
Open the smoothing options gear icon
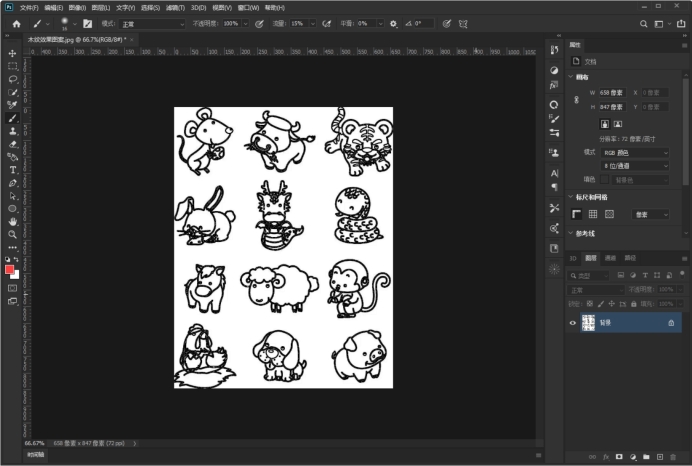(393, 24)
